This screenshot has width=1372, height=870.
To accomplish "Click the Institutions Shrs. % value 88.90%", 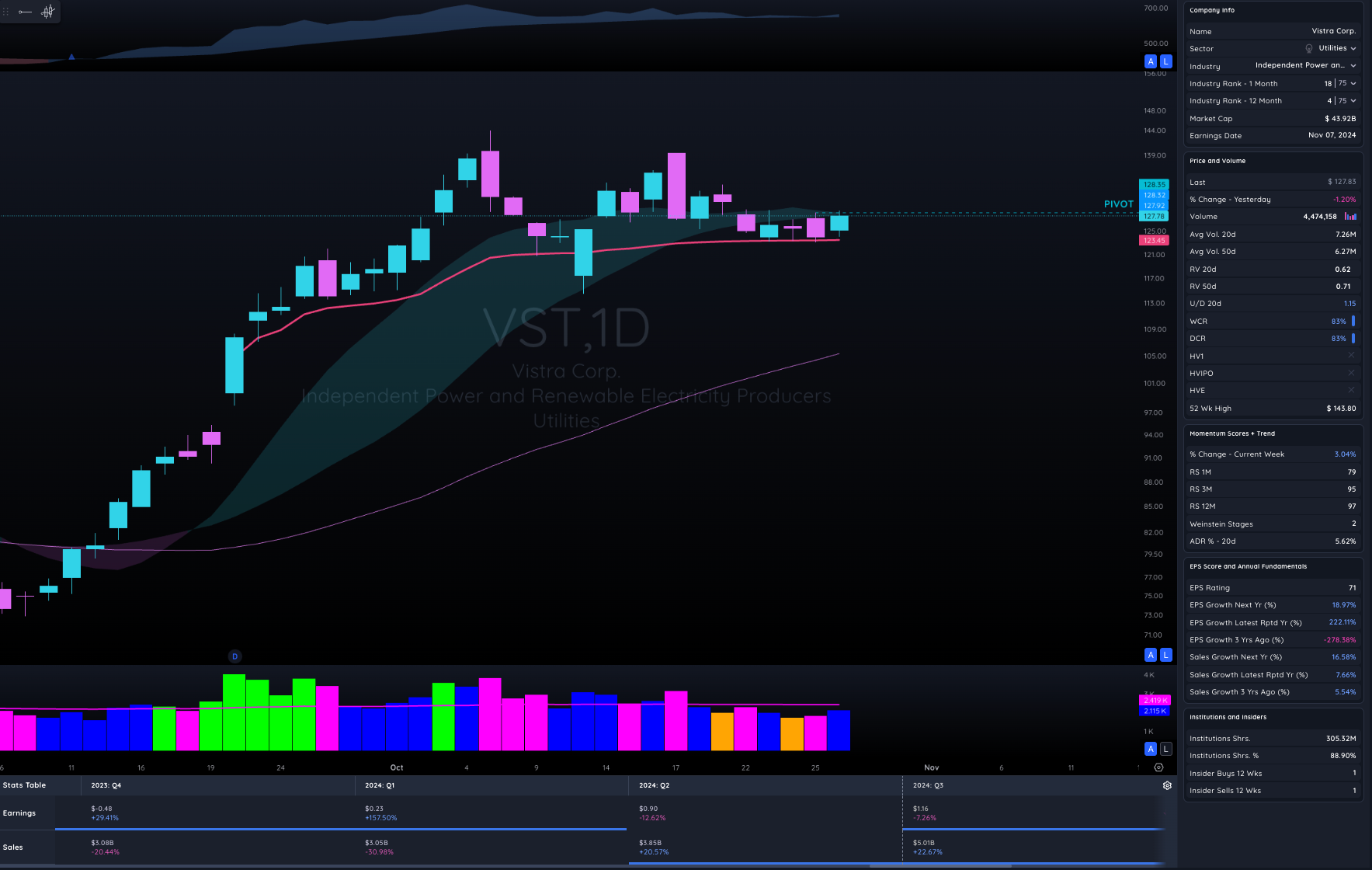I will coord(1343,756).
